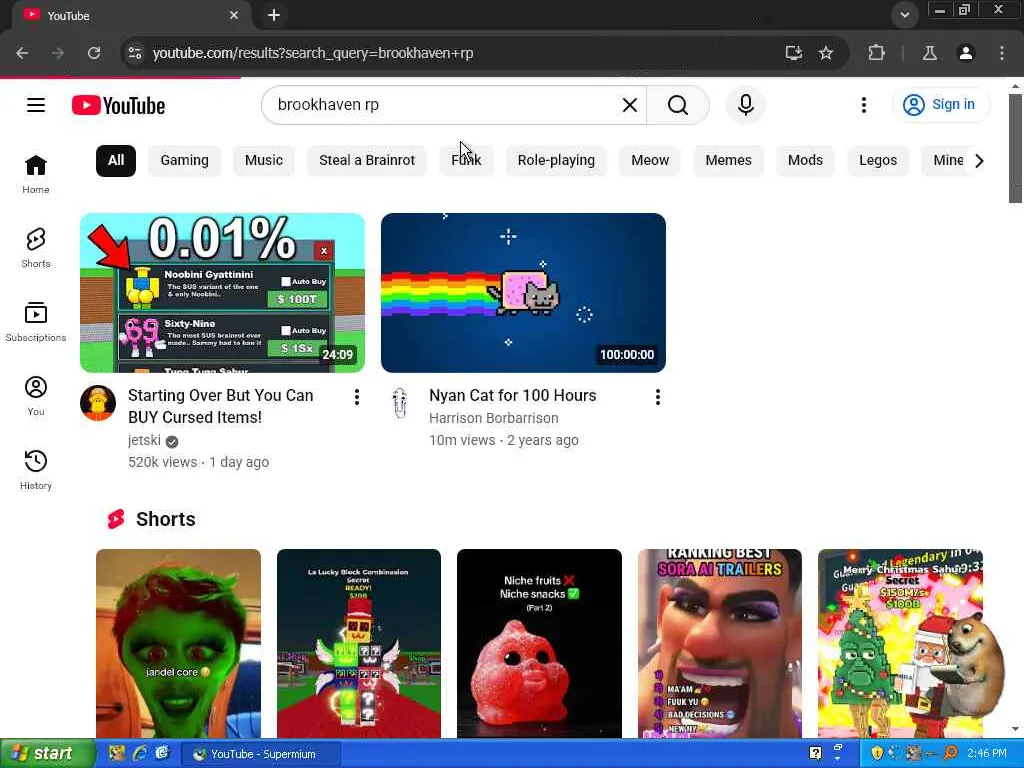Open the Ranking Best Sora AI Trailers short
This screenshot has height=768, width=1024.
[x=720, y=643]
